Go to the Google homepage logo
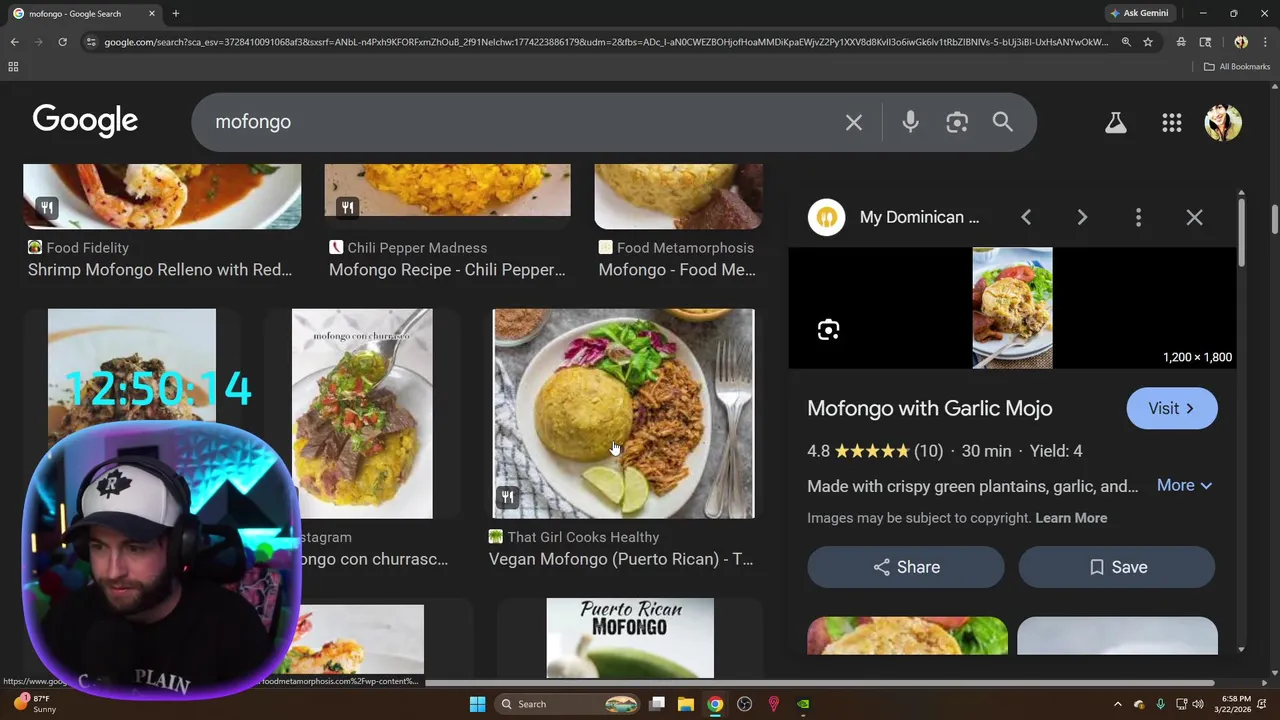 pyautogui.click(x=85, y=120)
